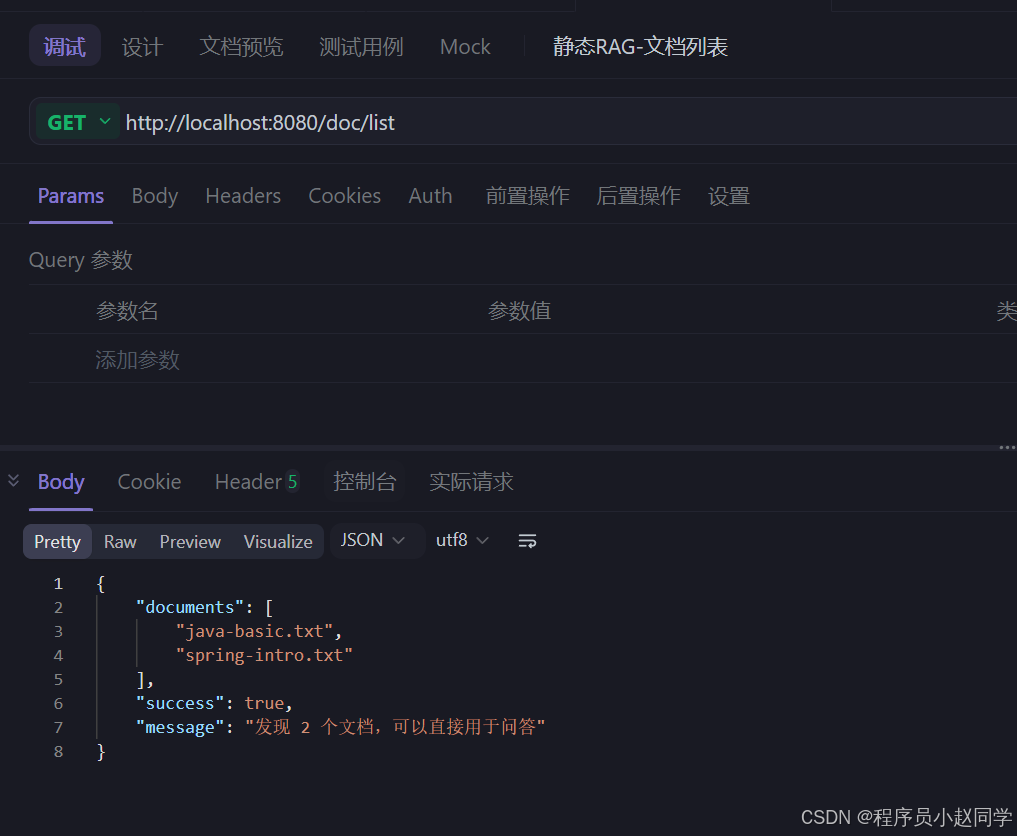Select the Headers request tab
This screenshot has width=1017, height=836.
point(242,195)
